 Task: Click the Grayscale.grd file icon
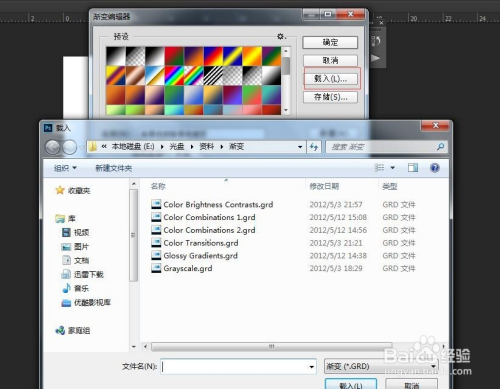156,268
